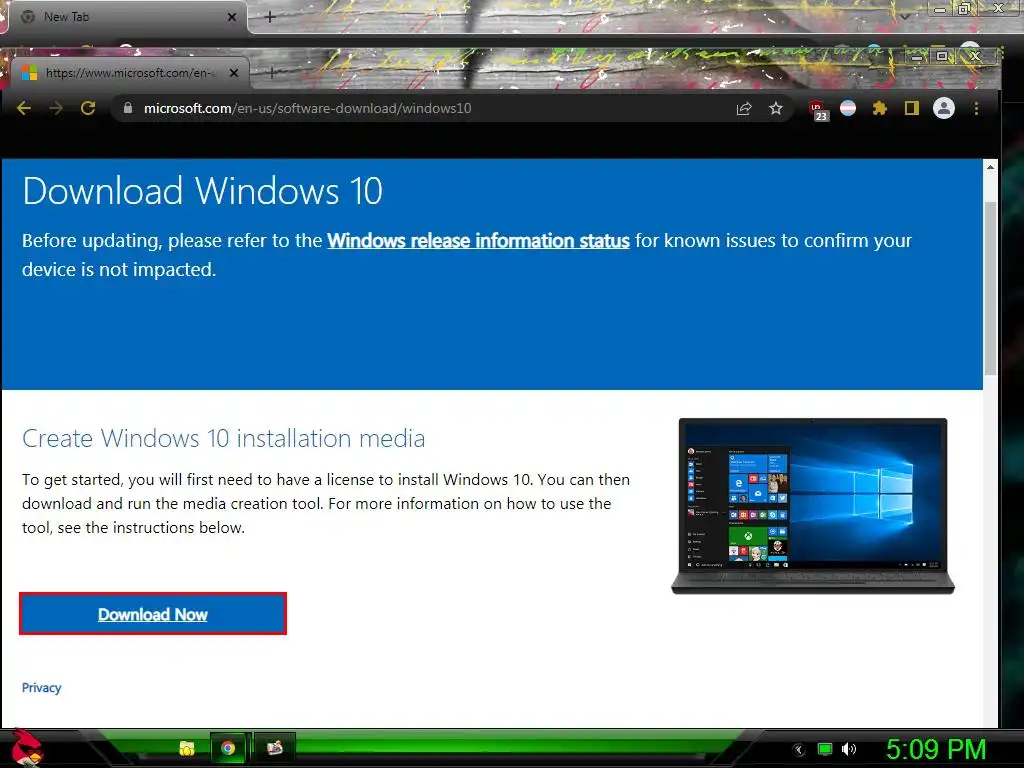Click the page scrollbar up arrow
Screen dimensions: 1024x768
990,167
